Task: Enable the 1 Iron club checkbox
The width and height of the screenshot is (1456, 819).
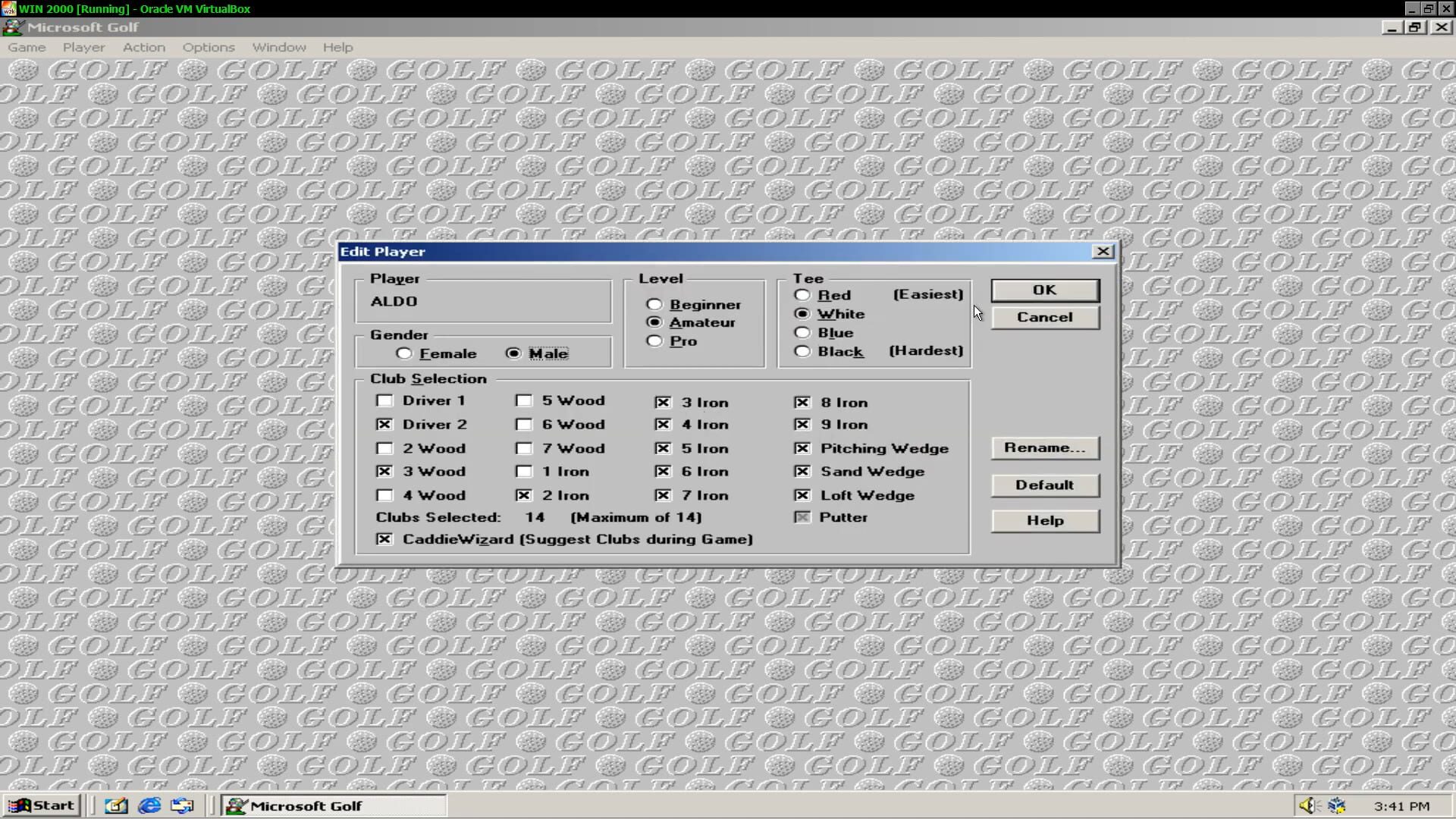Action: coord(524,472)
